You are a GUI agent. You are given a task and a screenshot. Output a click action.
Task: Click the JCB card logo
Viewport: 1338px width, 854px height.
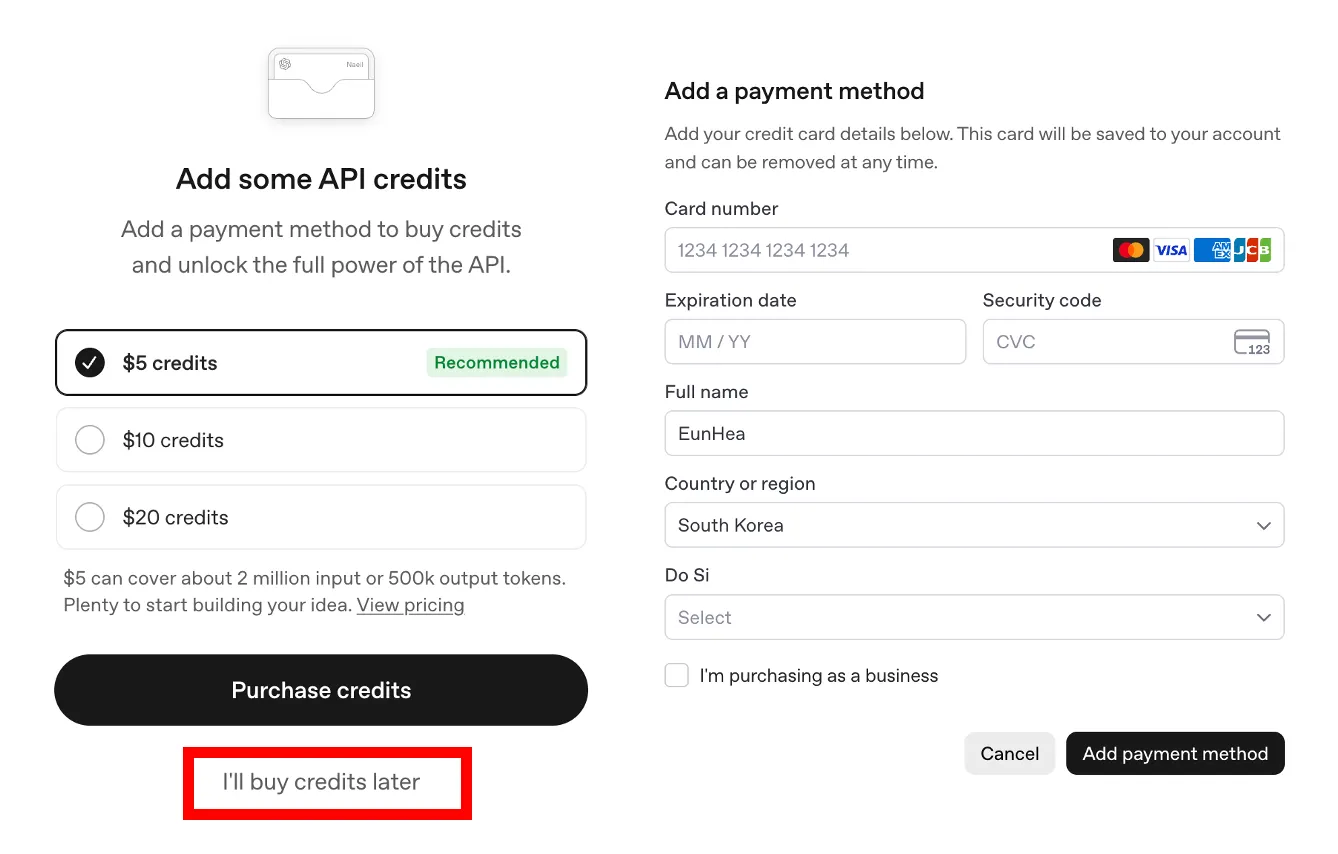coord(1252,250)
